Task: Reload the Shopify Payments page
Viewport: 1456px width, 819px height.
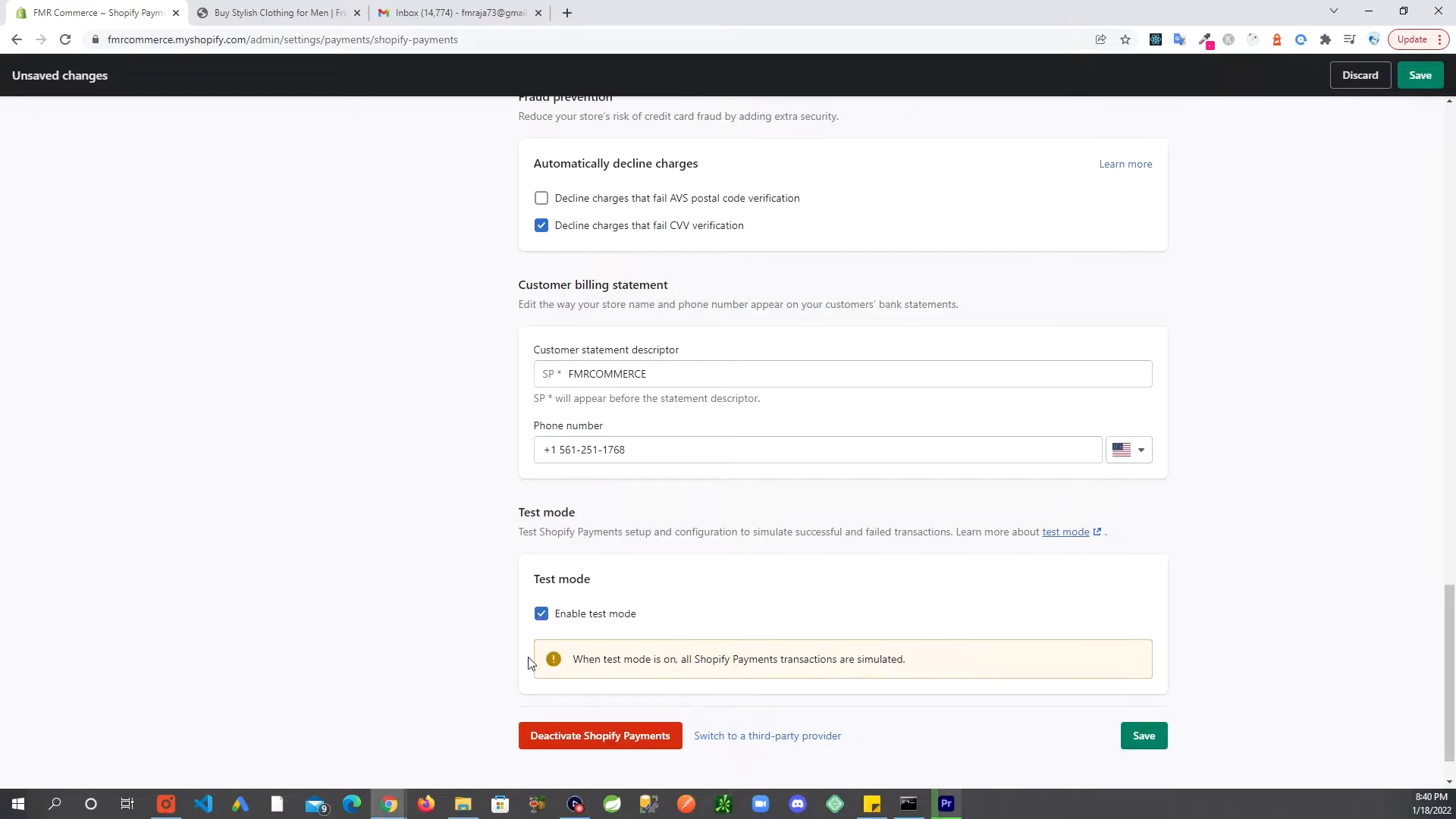Action: 65,39
